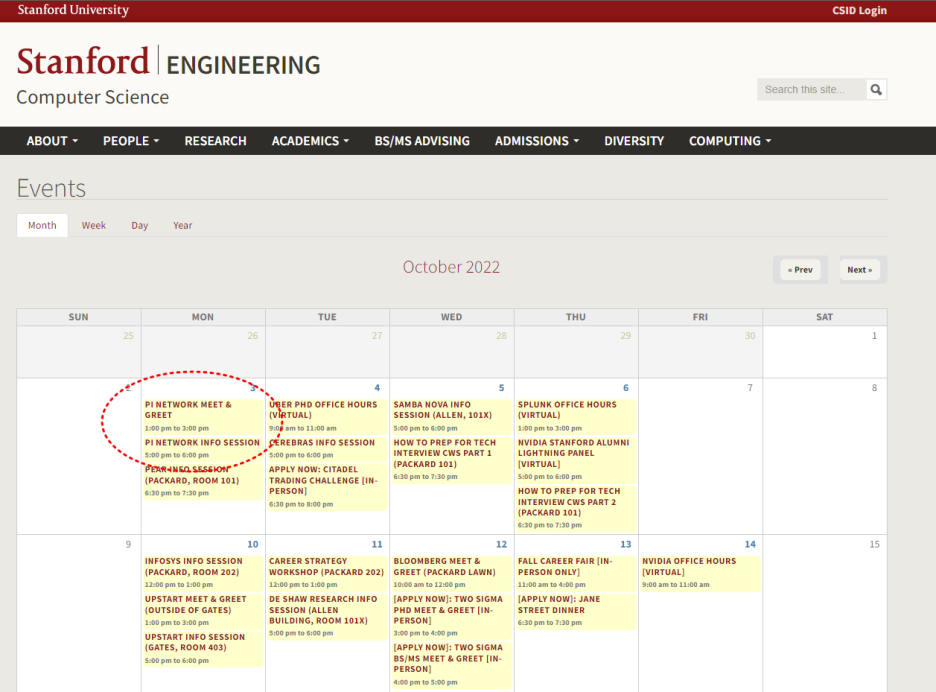Click day number 12 in calendar
The image size is (936, 692).
click(501, 544)
